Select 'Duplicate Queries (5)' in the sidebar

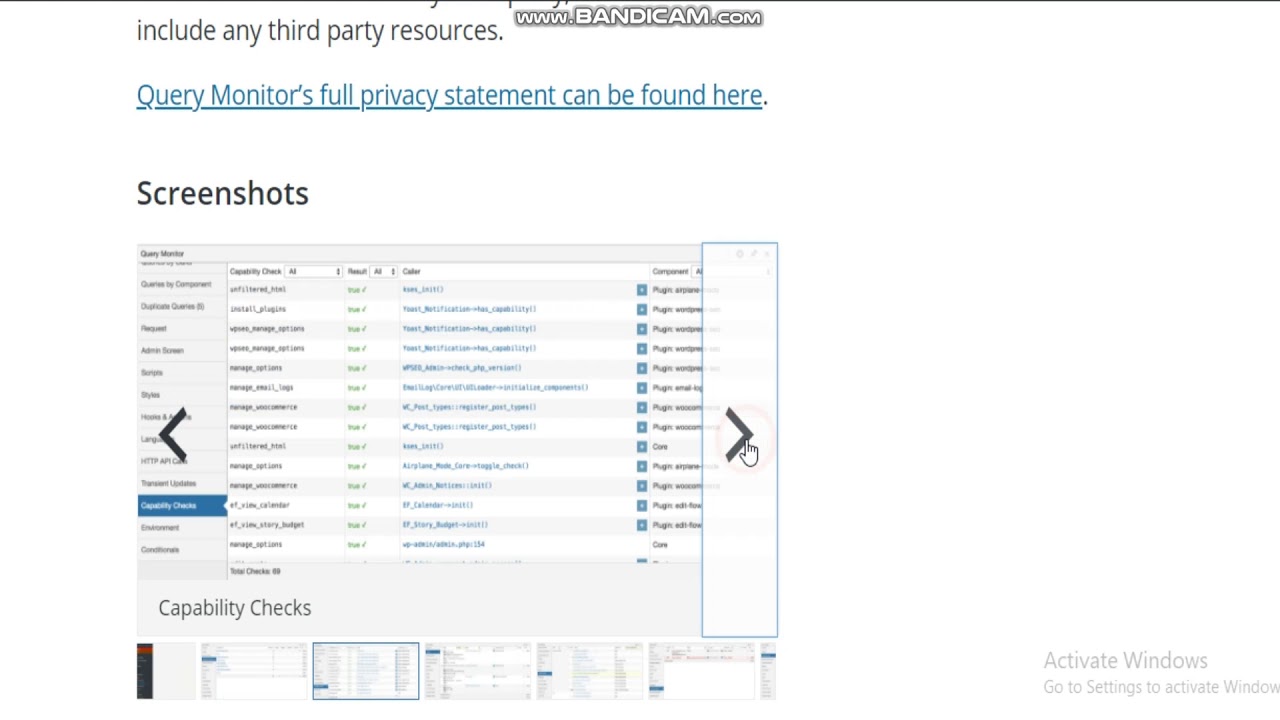(x=172, y=307)
